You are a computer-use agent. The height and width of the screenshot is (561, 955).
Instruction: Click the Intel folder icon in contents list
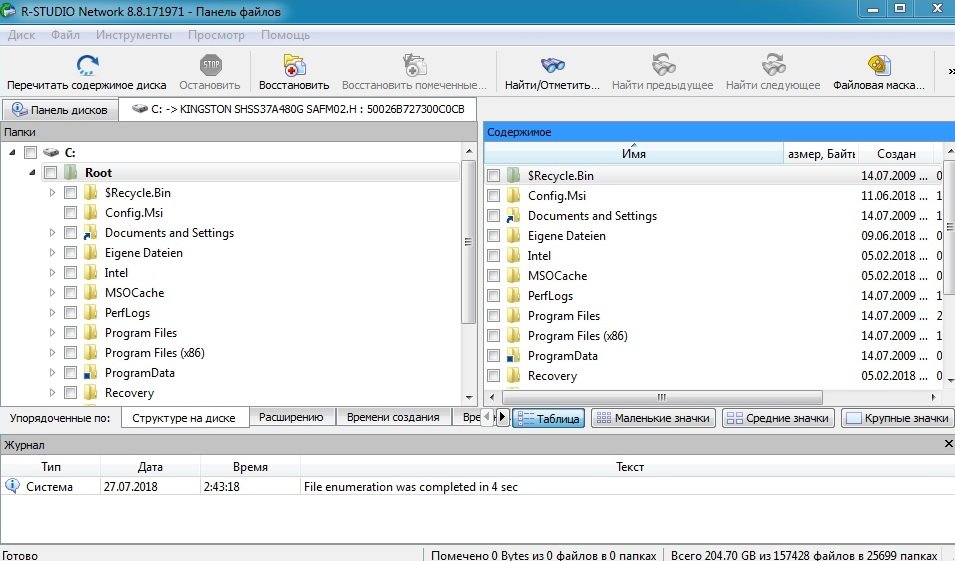tap(513, 256)
